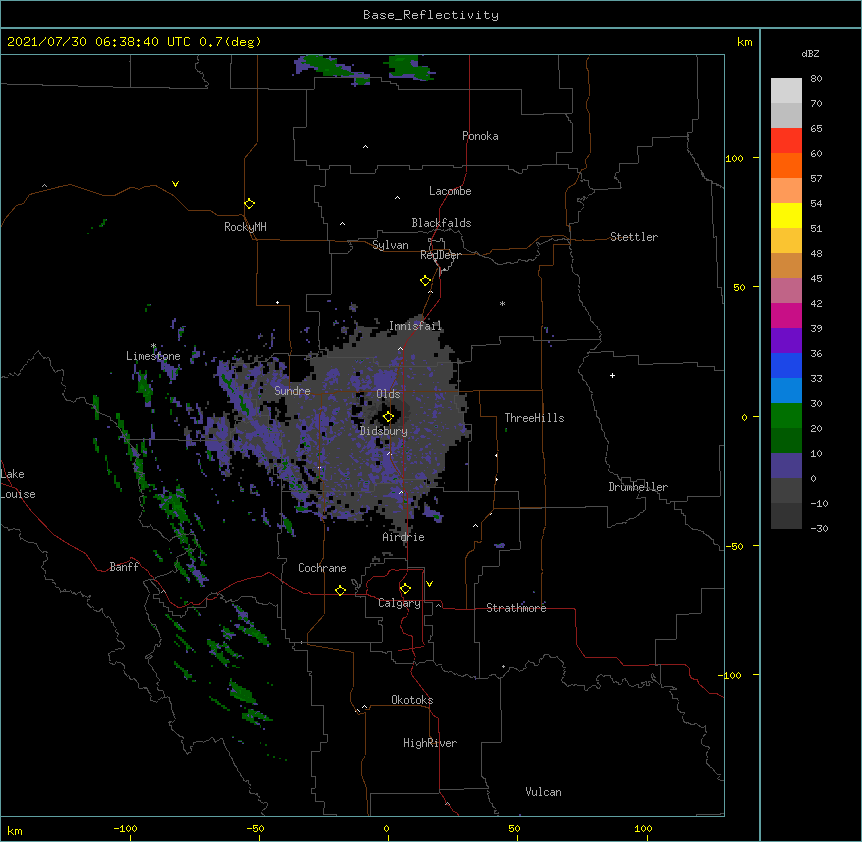Click the magenta 42 dBZ legend swatch
The image size is (862, 842).
[x=786, y=315]
